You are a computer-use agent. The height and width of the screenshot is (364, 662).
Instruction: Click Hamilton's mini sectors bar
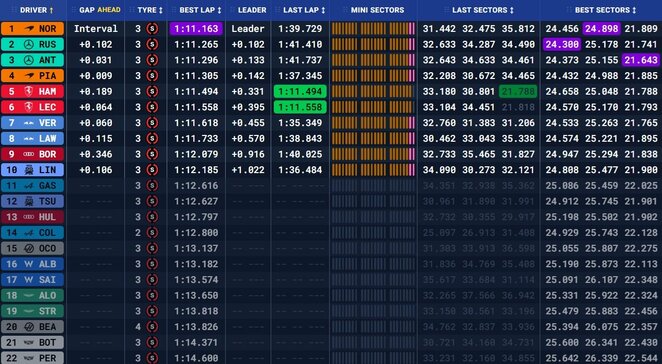(373, 91)
